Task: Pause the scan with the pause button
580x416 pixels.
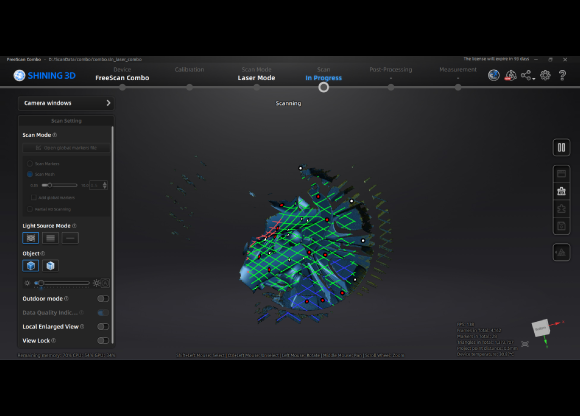Action: pyautogui.click(x=561, y=148)
